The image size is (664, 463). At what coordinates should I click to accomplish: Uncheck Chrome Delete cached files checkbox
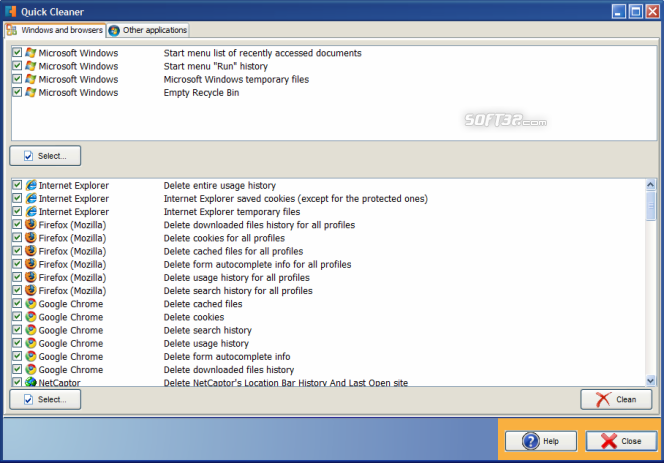[17, 303]
